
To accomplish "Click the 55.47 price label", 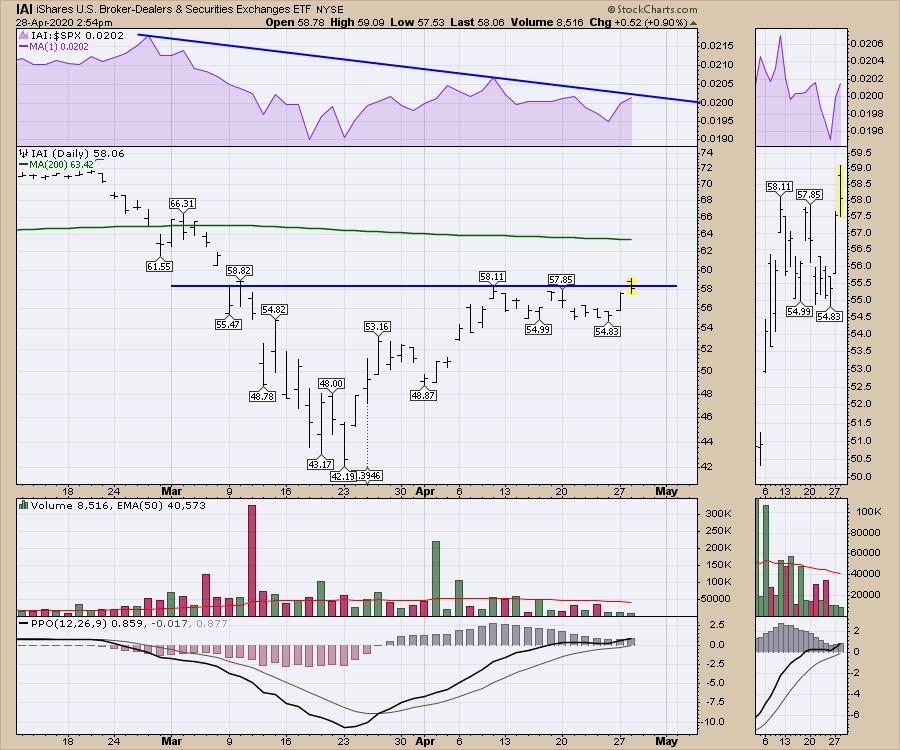I will tap(228, 324).
